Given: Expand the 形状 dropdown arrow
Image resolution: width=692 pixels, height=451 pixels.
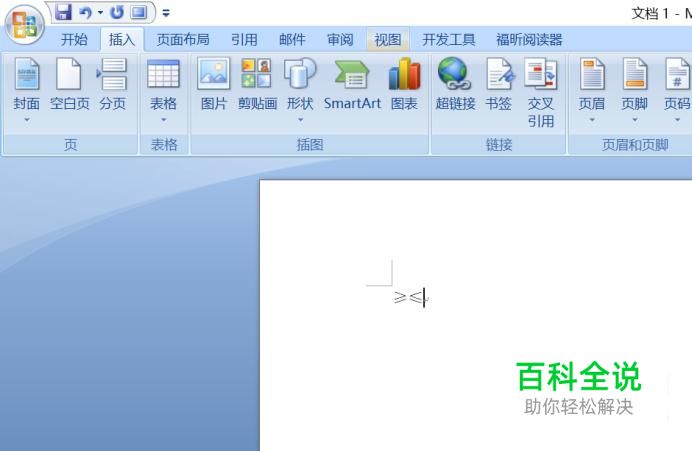Looking at the screenshot, I should 300,120.
